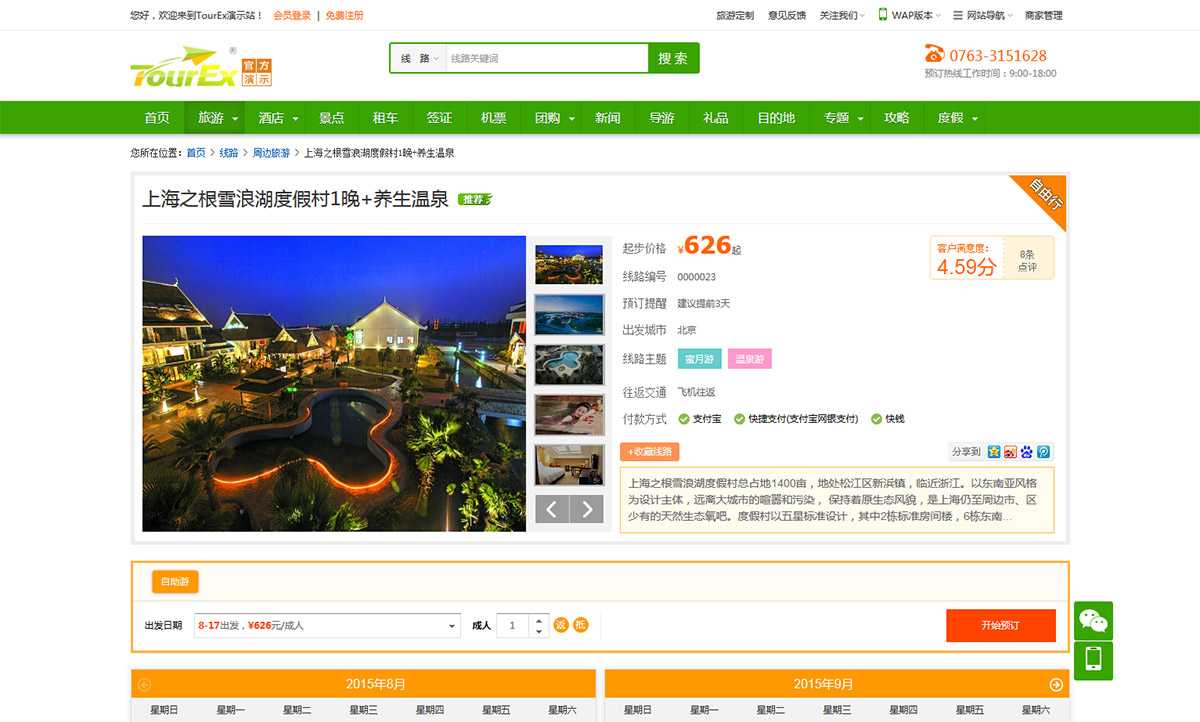
Task: Share to Tencent Weibo icon
Action: (x=1043, y=452)
